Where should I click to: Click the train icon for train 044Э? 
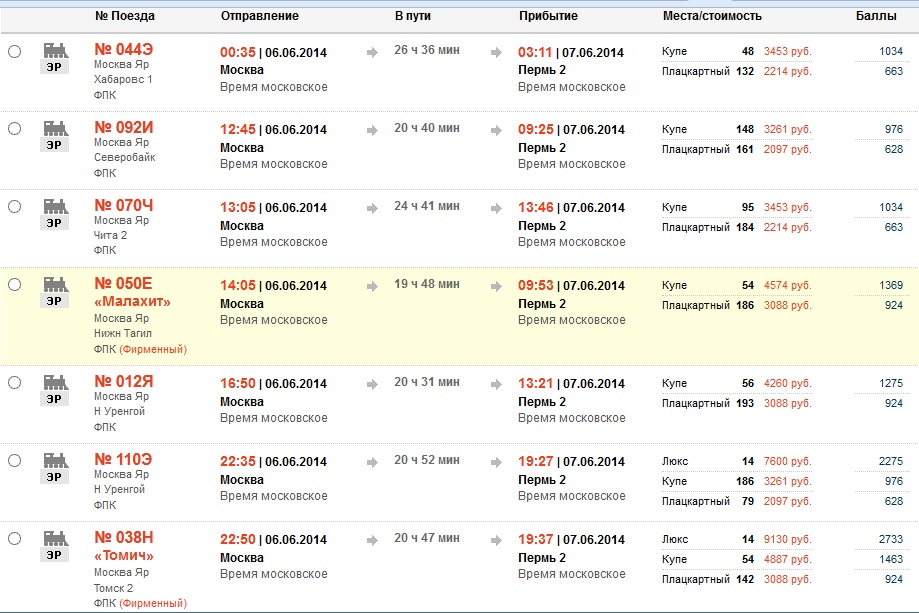[x=55, y=56]
